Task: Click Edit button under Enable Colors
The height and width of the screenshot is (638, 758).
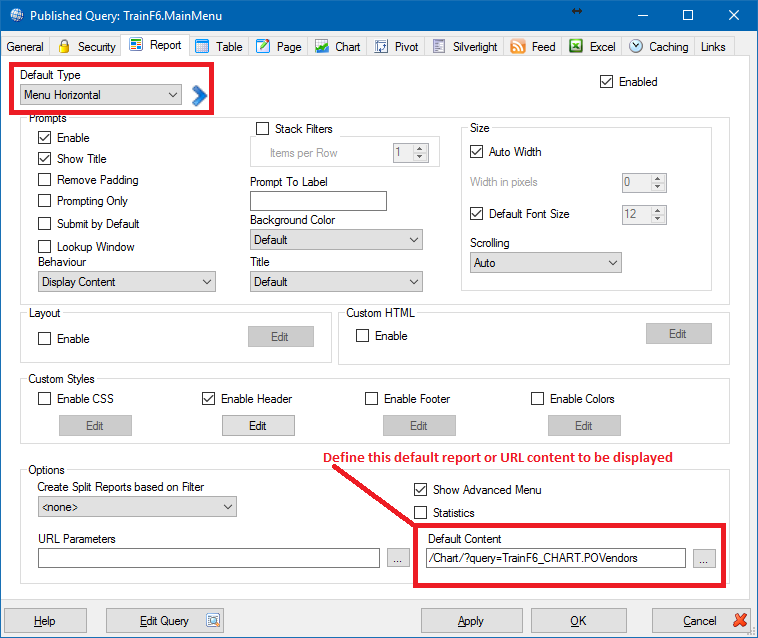Action: pos(584,425)
